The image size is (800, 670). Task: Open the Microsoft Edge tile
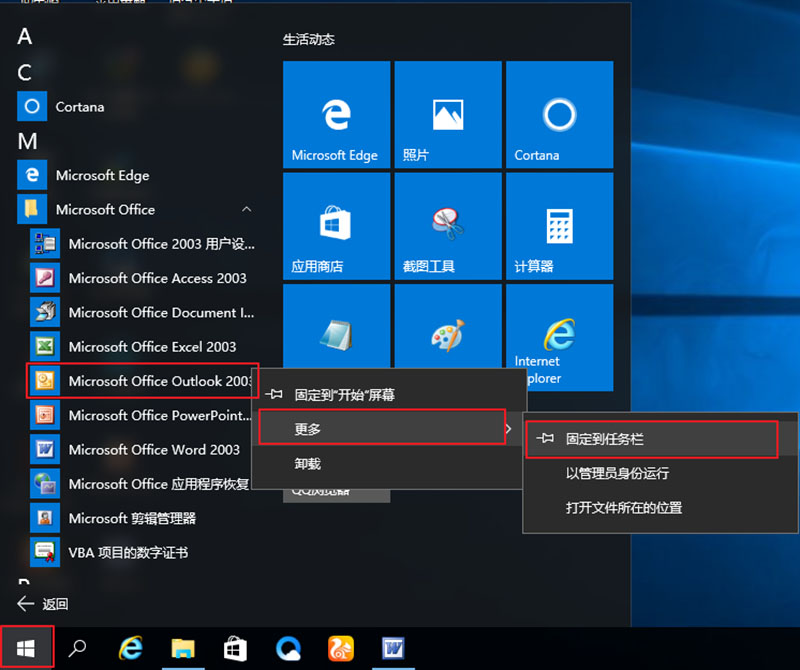coord(337,114)
